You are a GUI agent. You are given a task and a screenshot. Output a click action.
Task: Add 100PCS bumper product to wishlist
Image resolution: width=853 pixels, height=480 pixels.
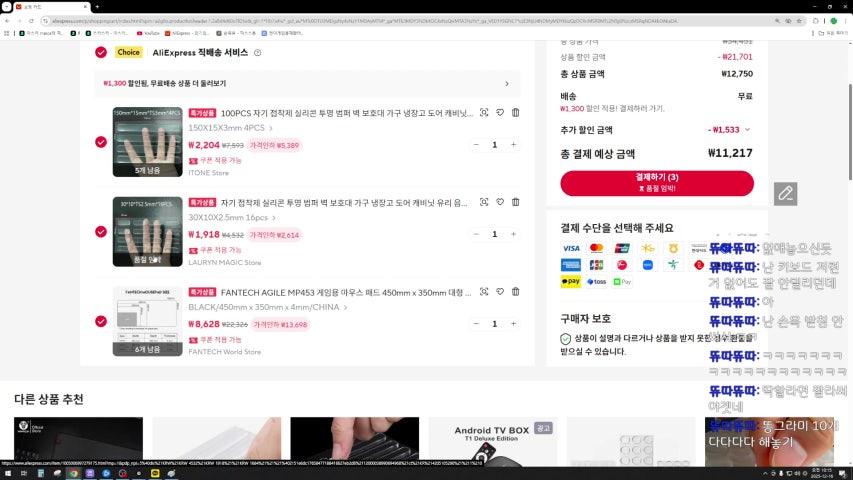[x=499, y=113]
